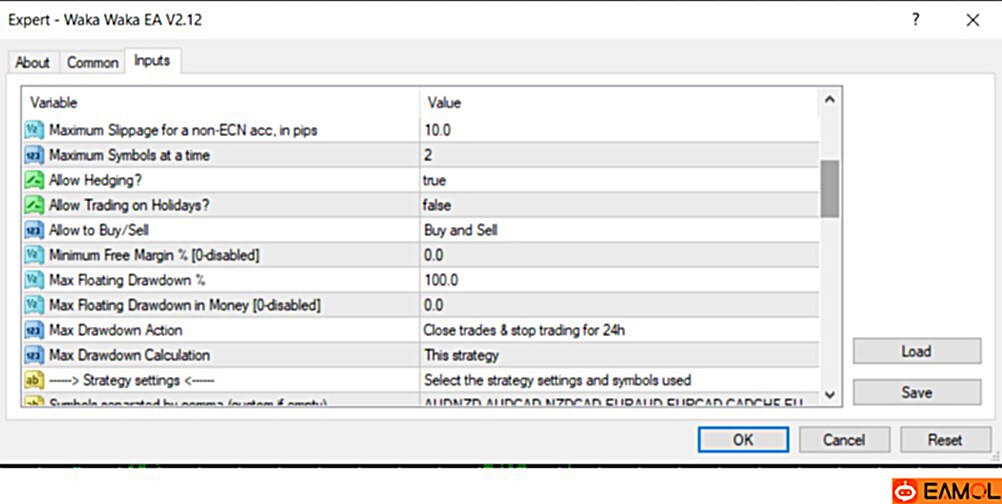Click the boolean icon beside Allow Trading on Holidays

[x=34, y=205]
